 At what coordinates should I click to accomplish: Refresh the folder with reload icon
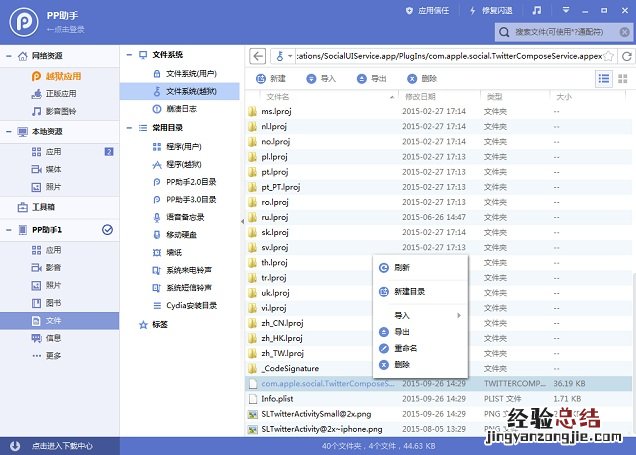coord(627,56)
